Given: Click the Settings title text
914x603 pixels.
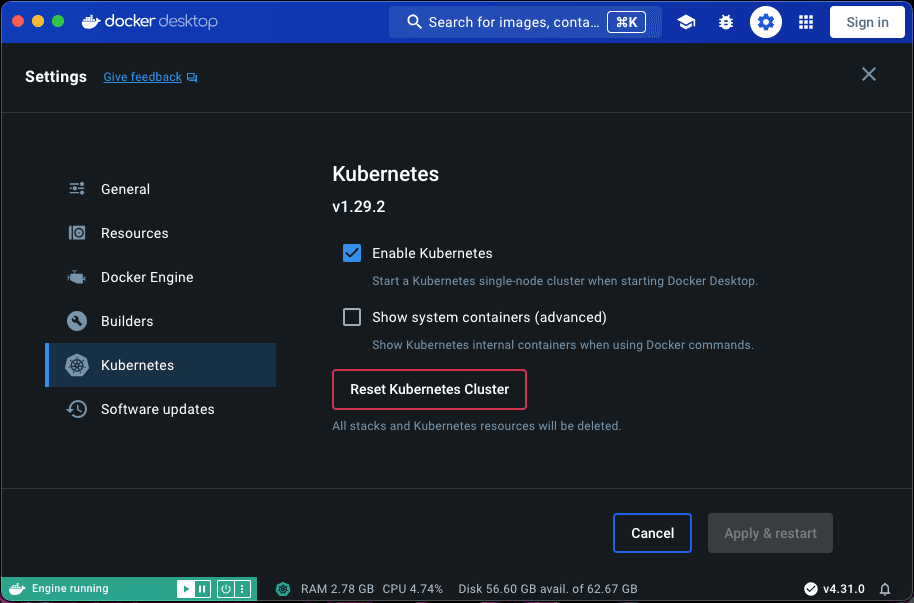Looking at the screenshot, I should pyautogui.click(x=56, y=77).
